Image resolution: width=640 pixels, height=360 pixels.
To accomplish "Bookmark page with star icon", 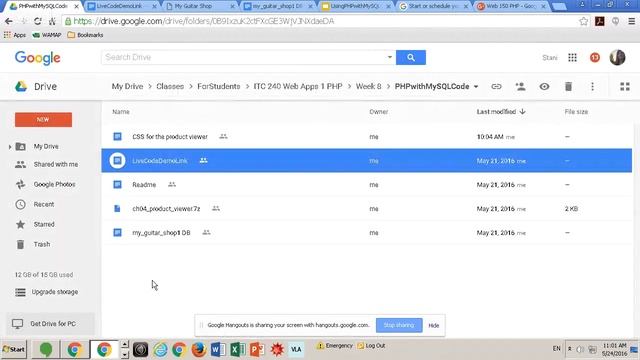I will point(583,21).
